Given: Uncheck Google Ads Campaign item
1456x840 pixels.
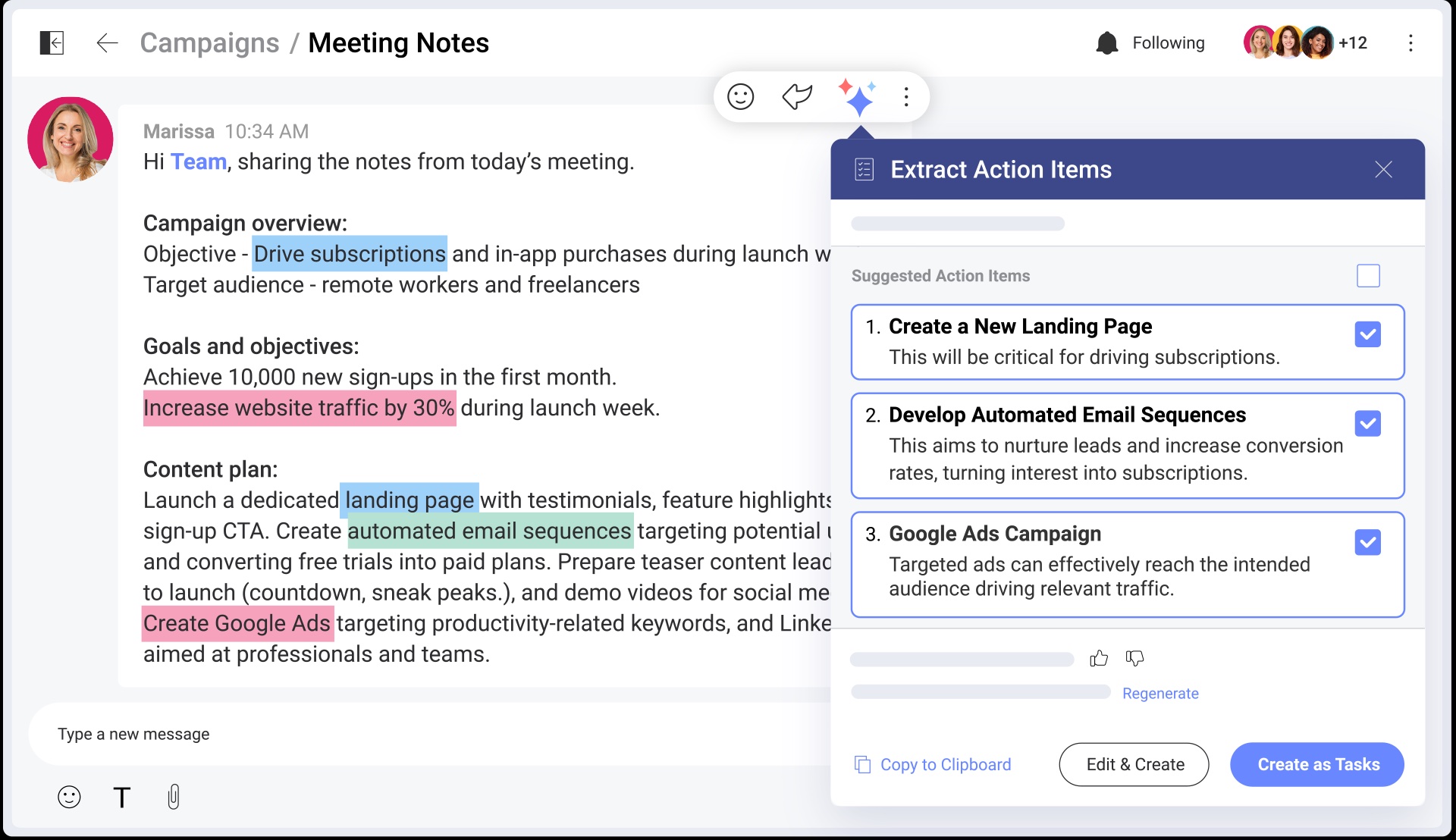Looking at the screenshot, I should (1368, 542).
